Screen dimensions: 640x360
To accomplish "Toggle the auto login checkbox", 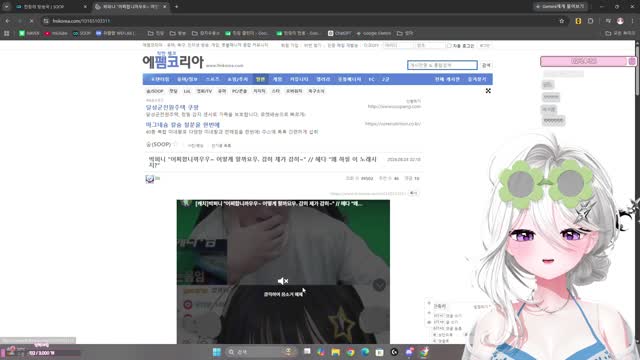I will 449,45.
